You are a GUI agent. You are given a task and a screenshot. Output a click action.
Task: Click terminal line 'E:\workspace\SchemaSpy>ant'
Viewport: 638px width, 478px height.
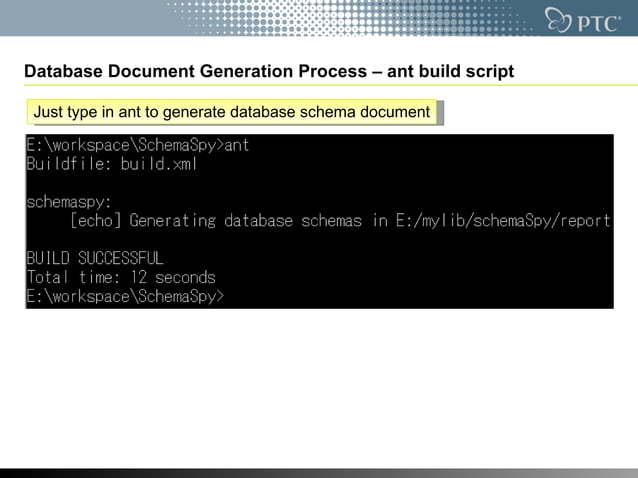[138, 145]
